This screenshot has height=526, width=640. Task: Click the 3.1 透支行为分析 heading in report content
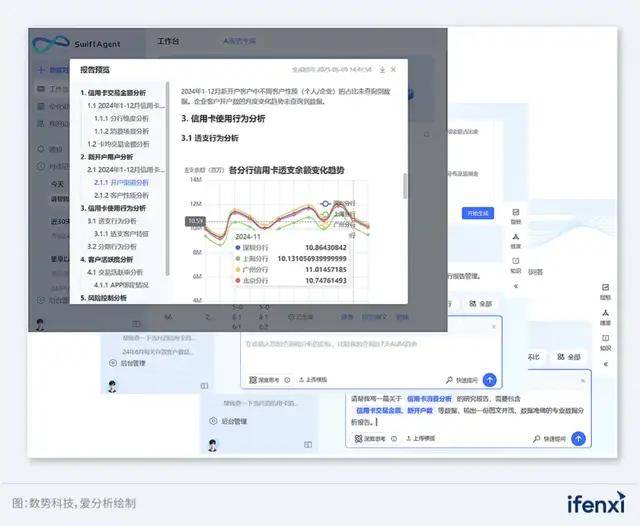(209, 138)
